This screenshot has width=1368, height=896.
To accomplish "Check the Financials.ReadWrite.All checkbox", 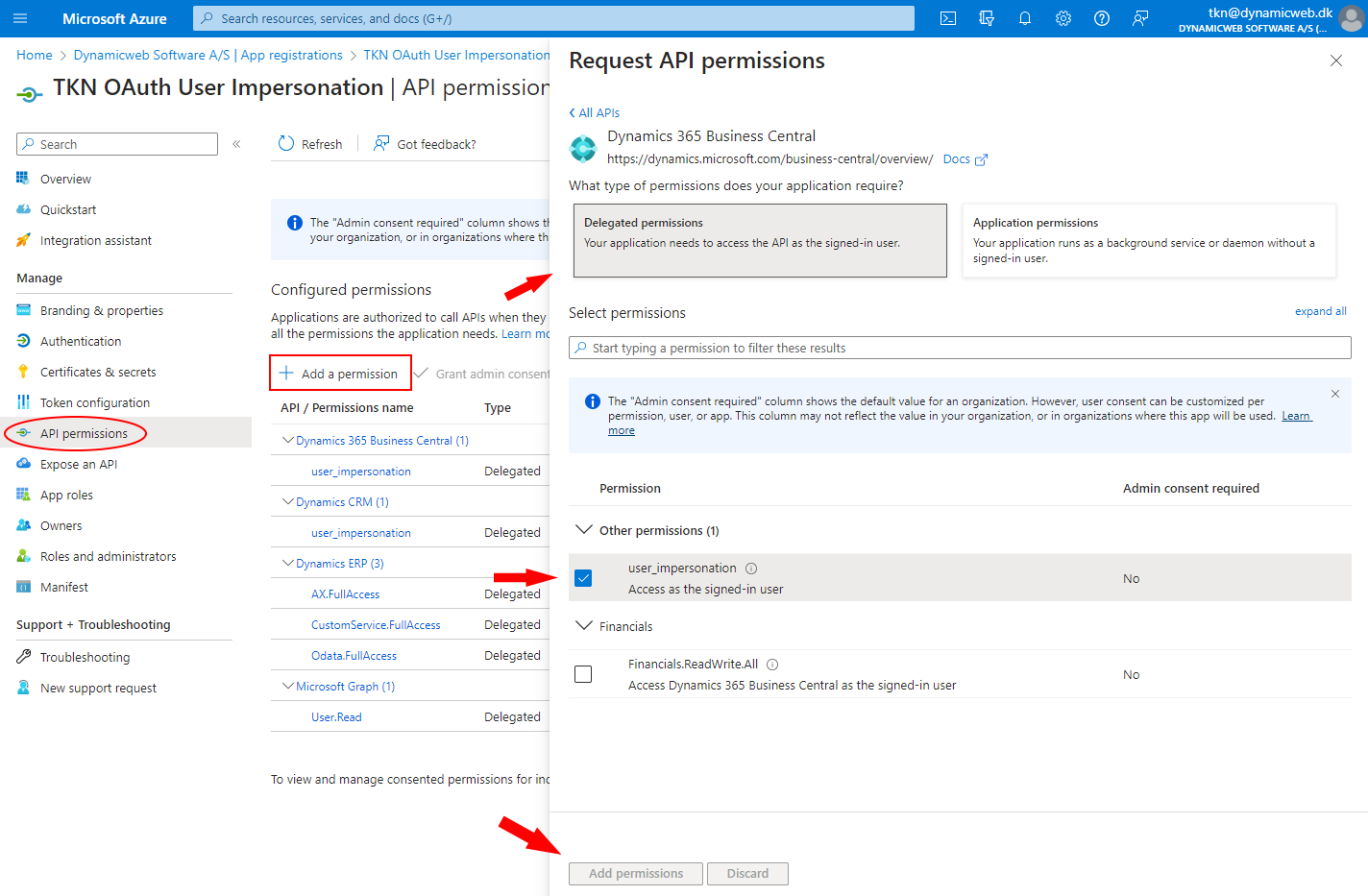I will coord(583,674).
